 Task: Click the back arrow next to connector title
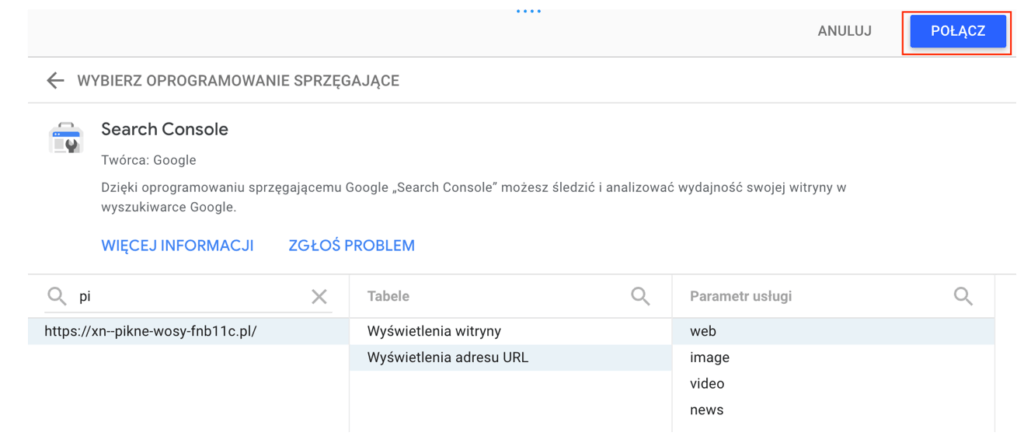[55, 81]
